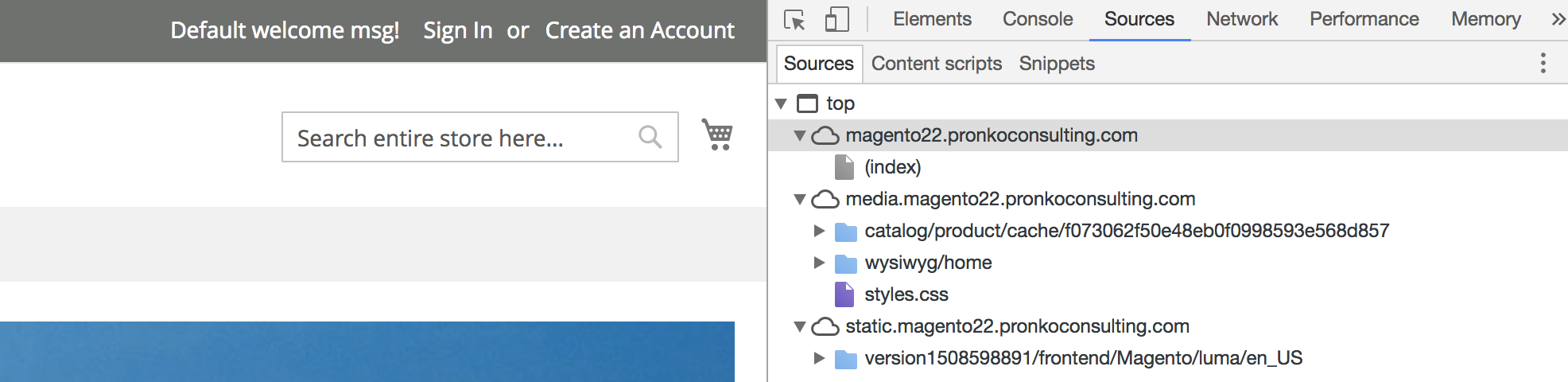This screenshot has height=382, width=1568.
Task: Expand the catalog/product/cache folder
Action: point(819,231)
